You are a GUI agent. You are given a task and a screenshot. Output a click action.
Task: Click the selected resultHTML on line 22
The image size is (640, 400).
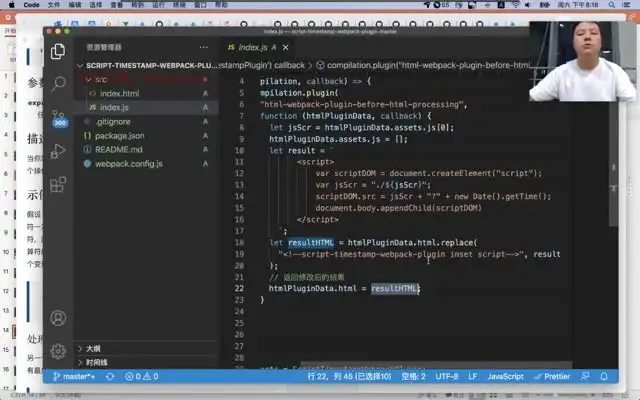(x=395, y=289)
